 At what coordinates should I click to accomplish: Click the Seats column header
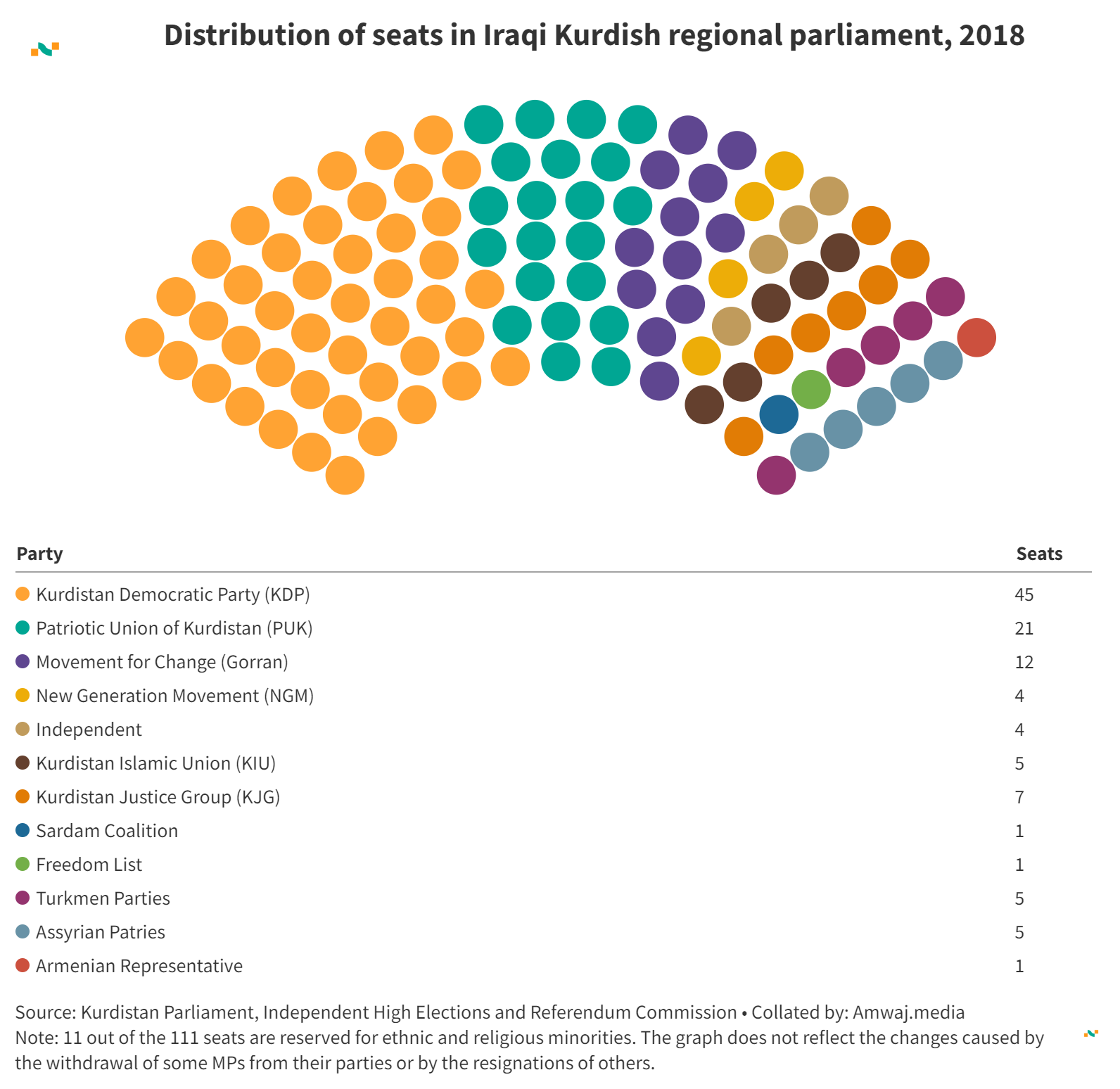[x=1039, y=554]
